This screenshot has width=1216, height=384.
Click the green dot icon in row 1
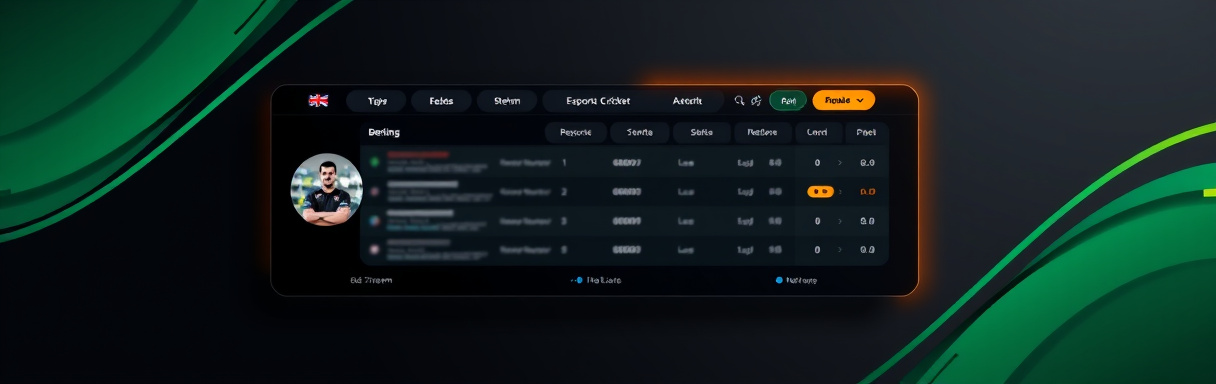(x=375, y=161)
